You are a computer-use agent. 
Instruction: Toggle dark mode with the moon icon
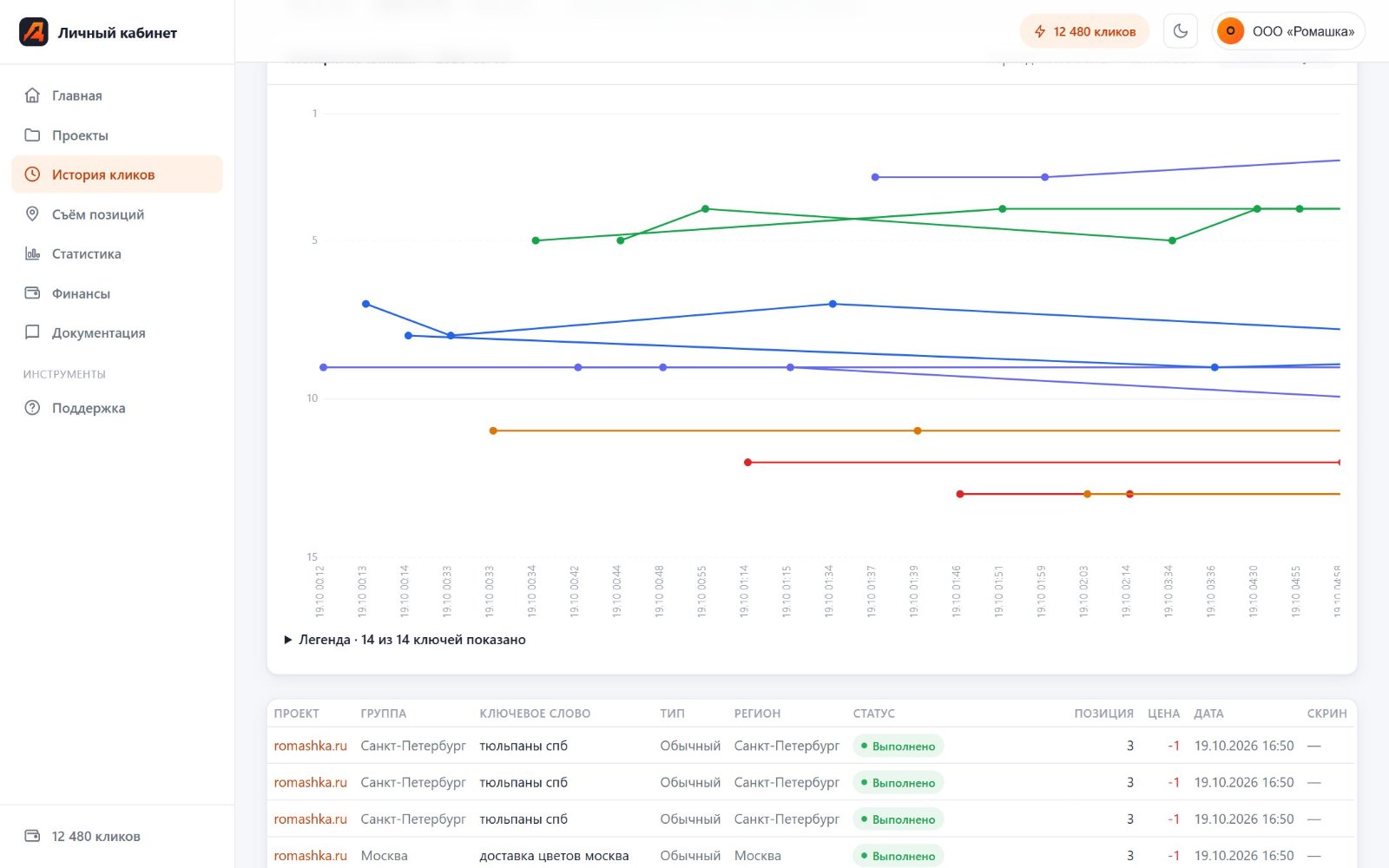click(1180, 31)
